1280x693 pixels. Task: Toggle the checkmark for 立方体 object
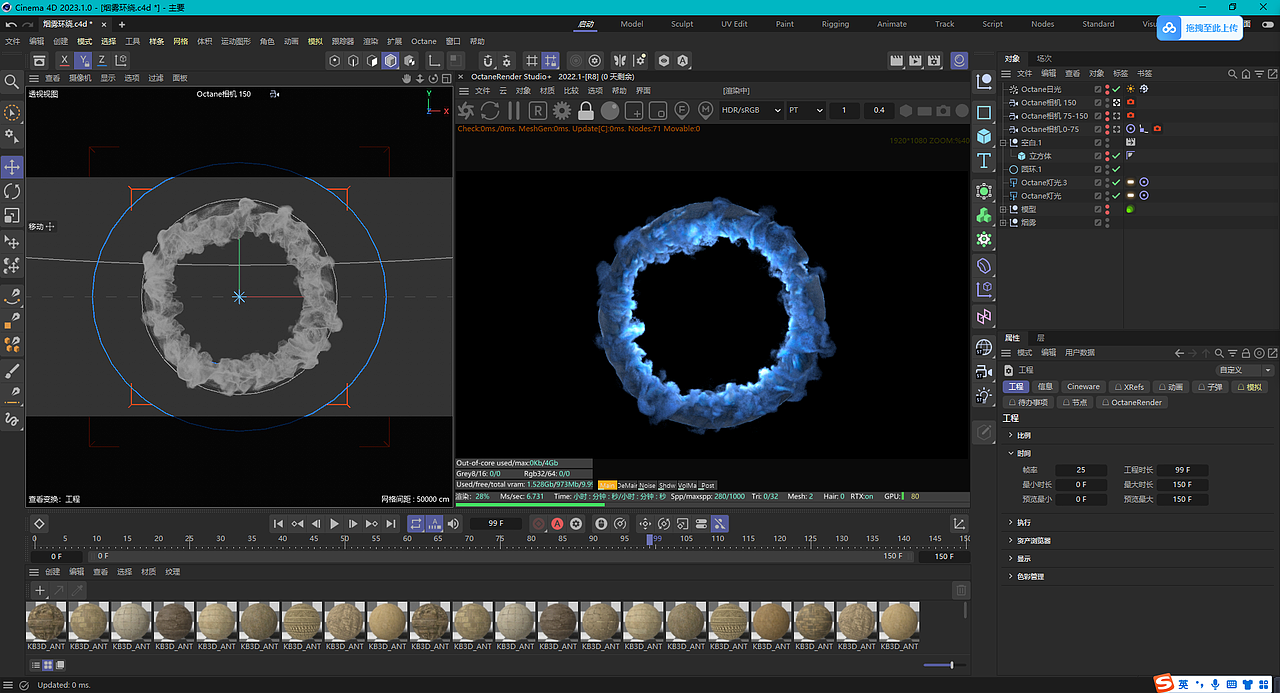[1116, 156]
